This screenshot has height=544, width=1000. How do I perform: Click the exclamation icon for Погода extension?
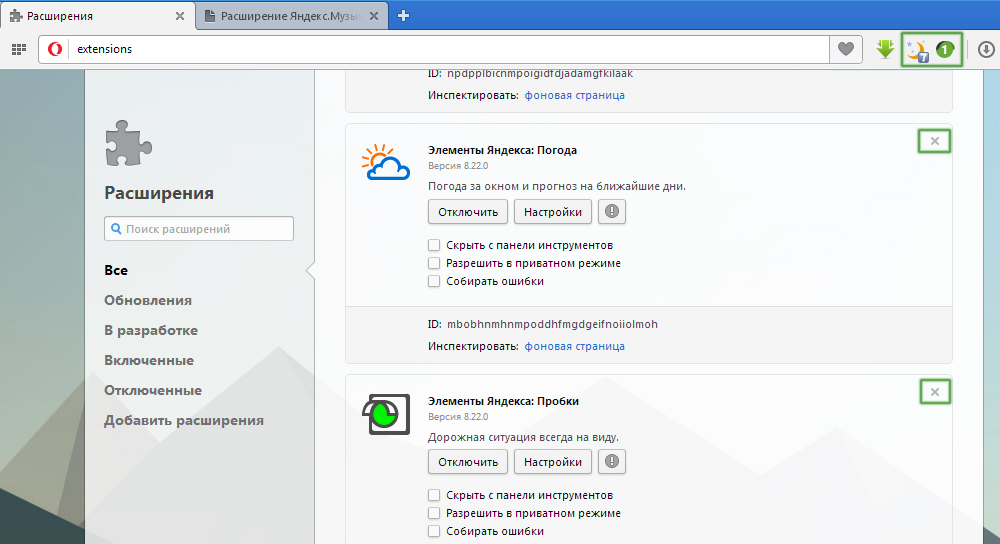(x=612, y=212)
